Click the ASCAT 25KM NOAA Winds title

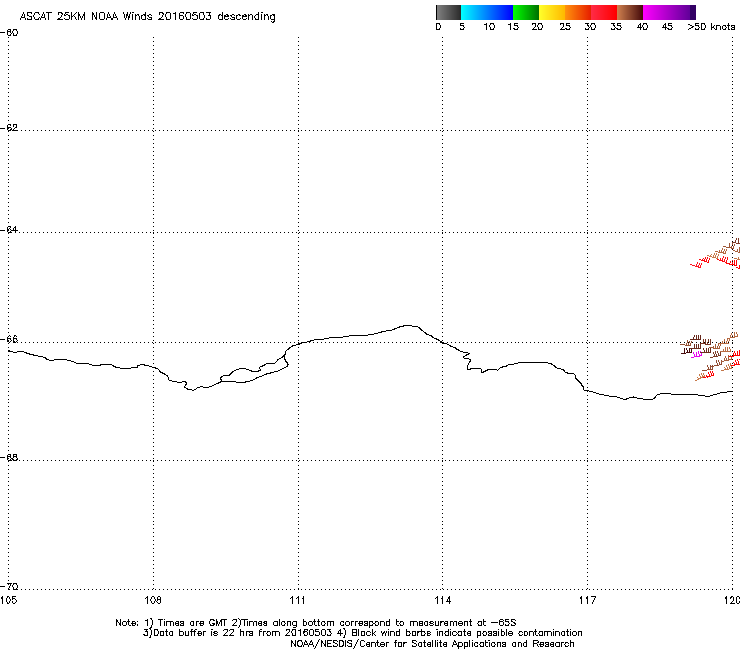click(x=147, y=17)
